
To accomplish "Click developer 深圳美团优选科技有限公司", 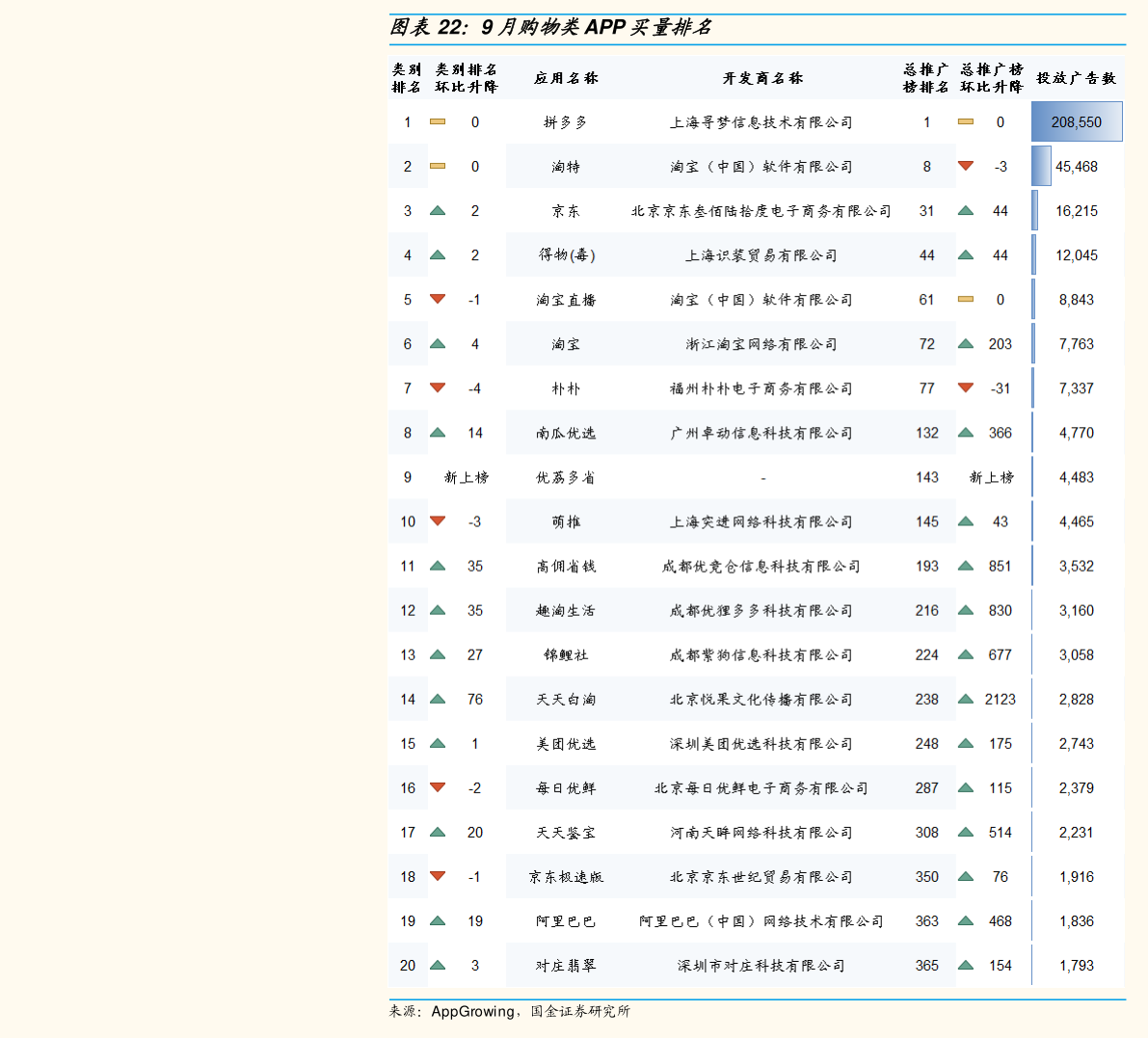I will pyautogui.click(x=761, y=744).
